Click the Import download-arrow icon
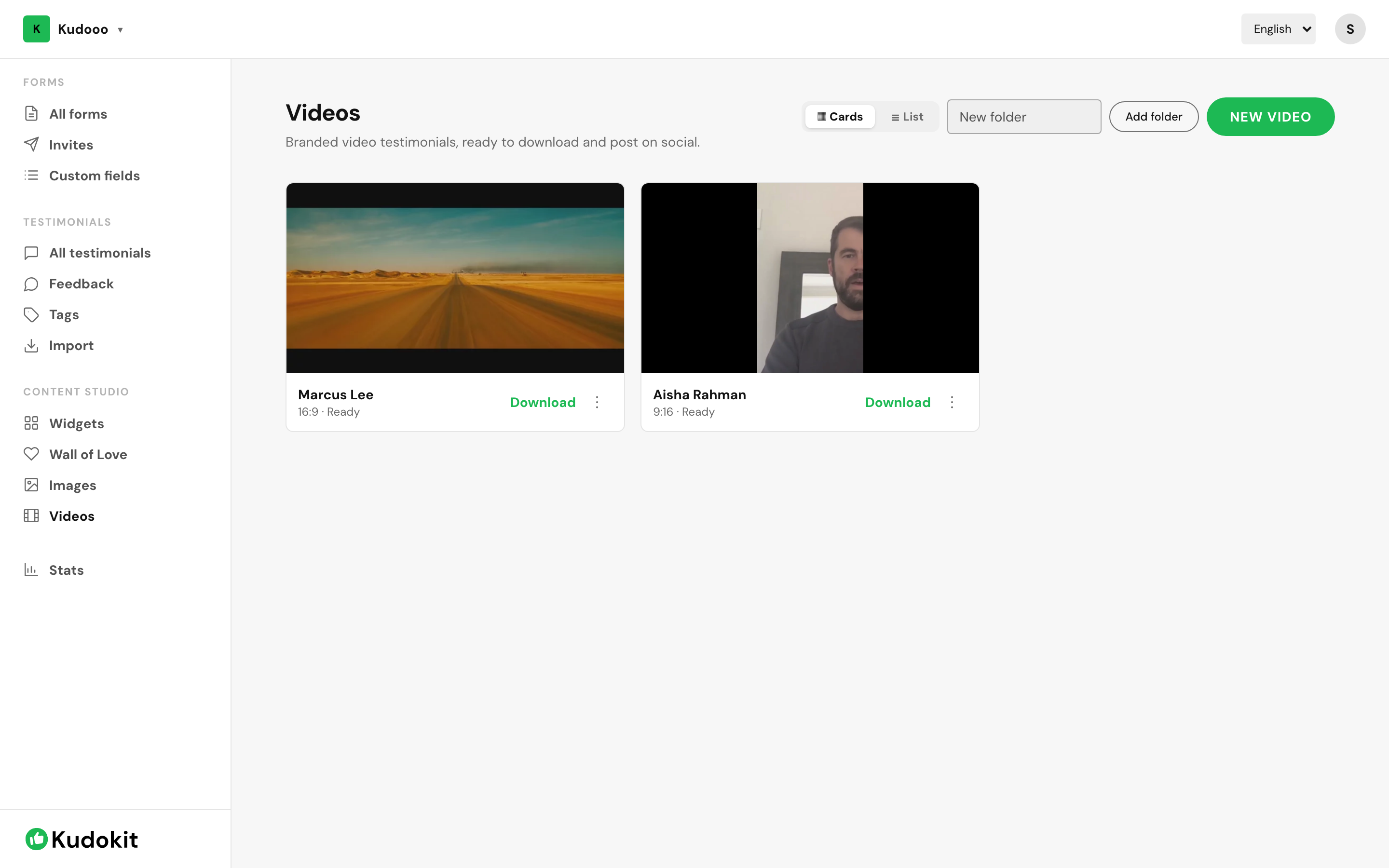1389x868 pixels. (x=31, y=346)
